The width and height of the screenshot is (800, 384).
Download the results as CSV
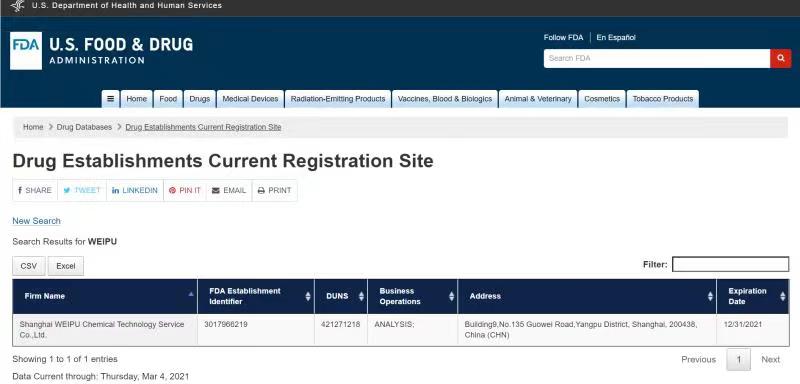click(x=29, y=266)
